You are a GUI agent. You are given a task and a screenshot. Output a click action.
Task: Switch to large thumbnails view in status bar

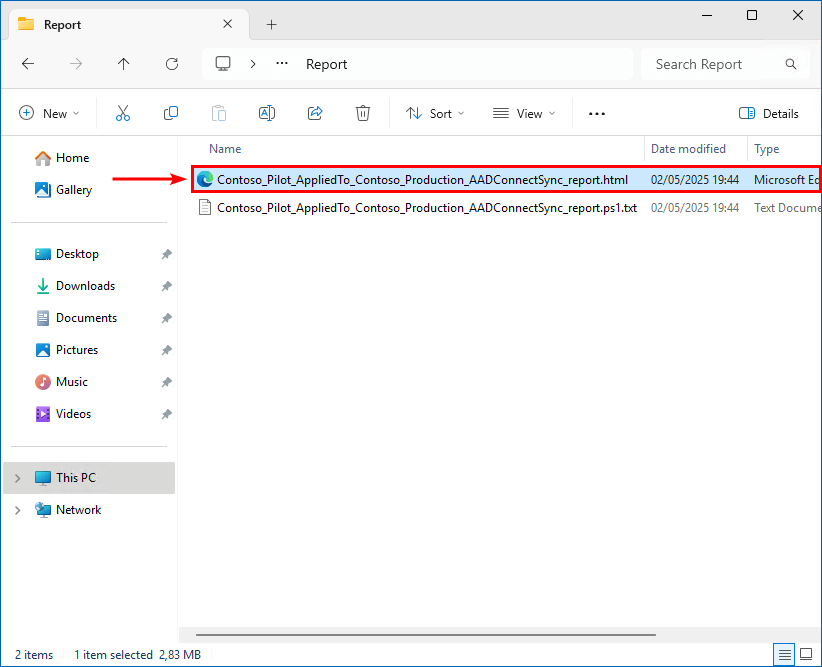pos(806,654)
